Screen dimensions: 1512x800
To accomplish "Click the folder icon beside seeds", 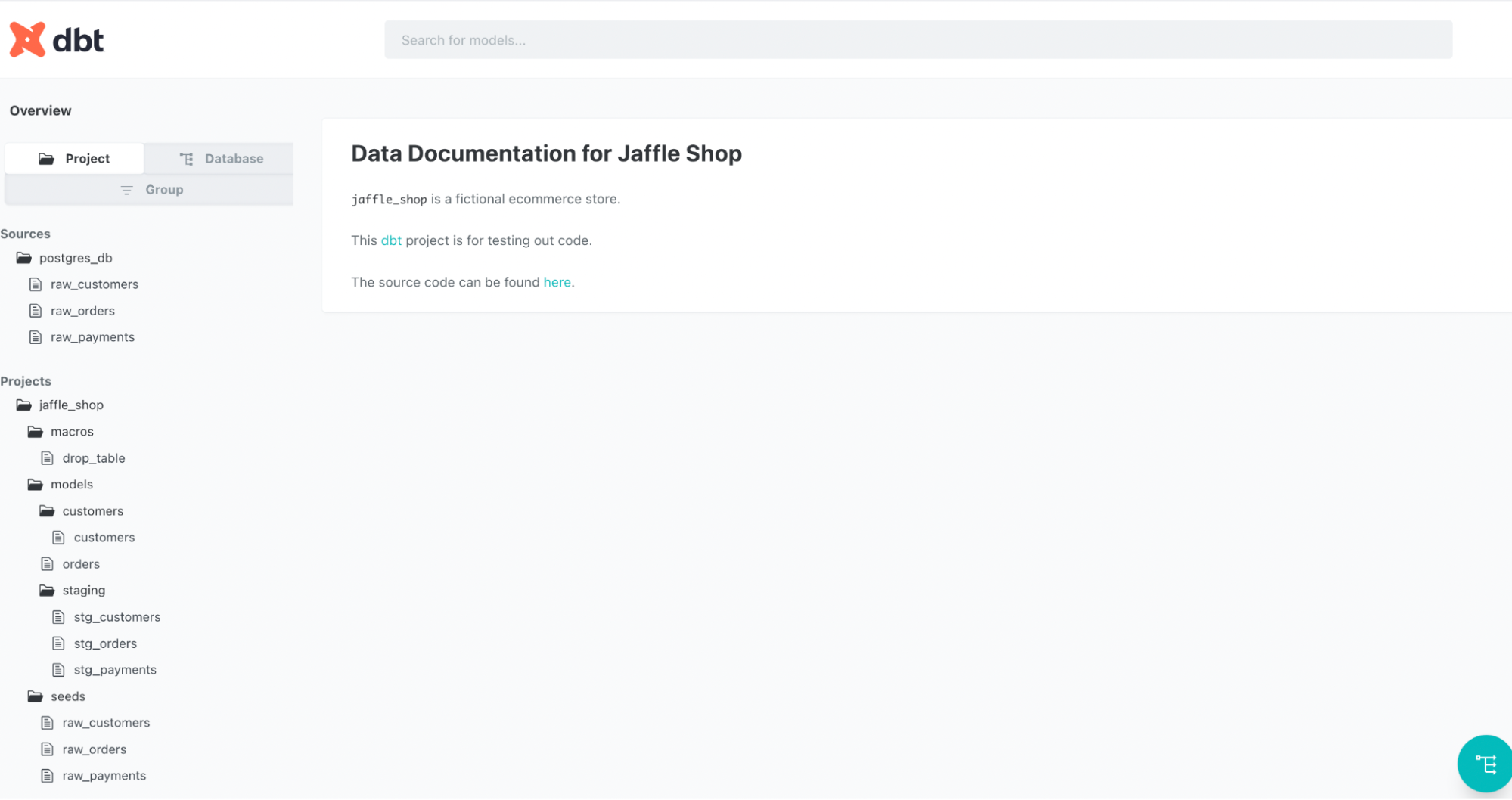I will [x=36, y=696].
